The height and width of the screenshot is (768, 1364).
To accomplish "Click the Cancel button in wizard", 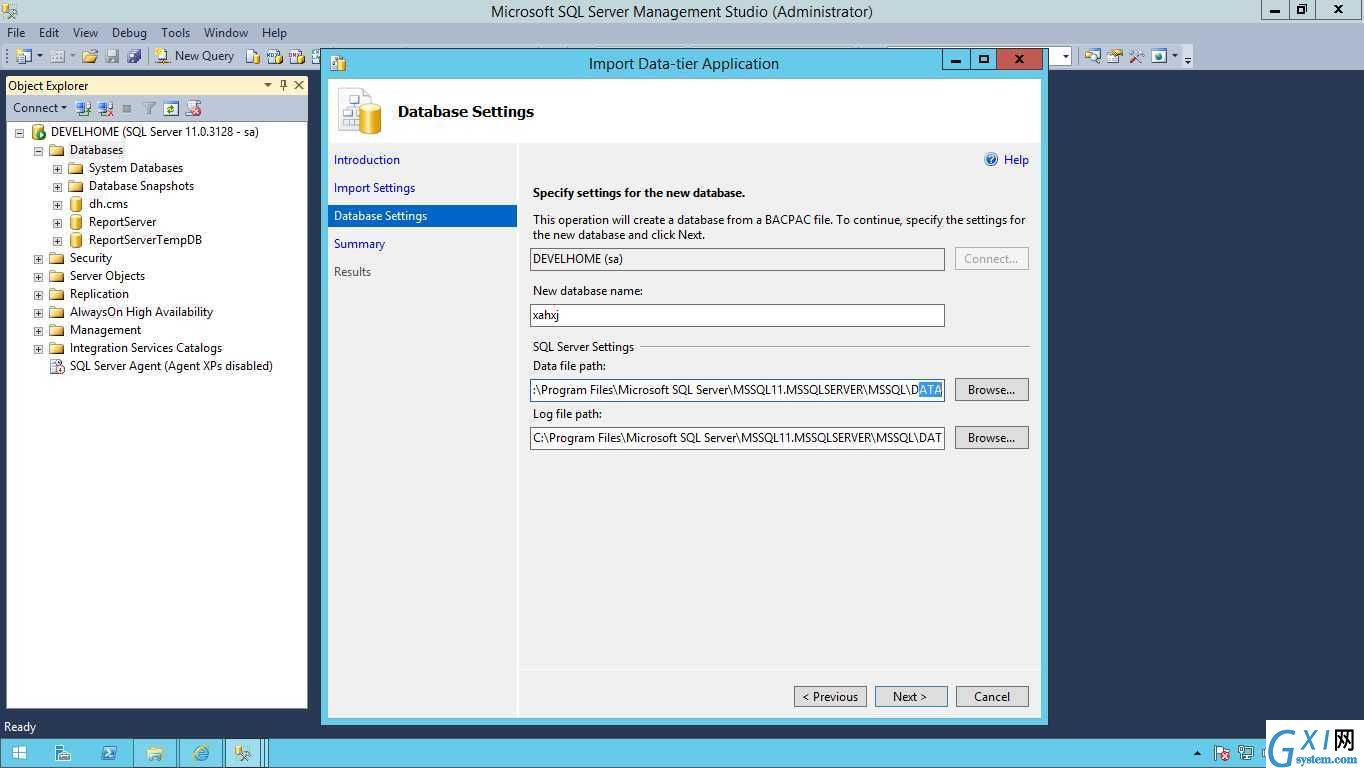I will pyautogui.click(x=992, y=697).
